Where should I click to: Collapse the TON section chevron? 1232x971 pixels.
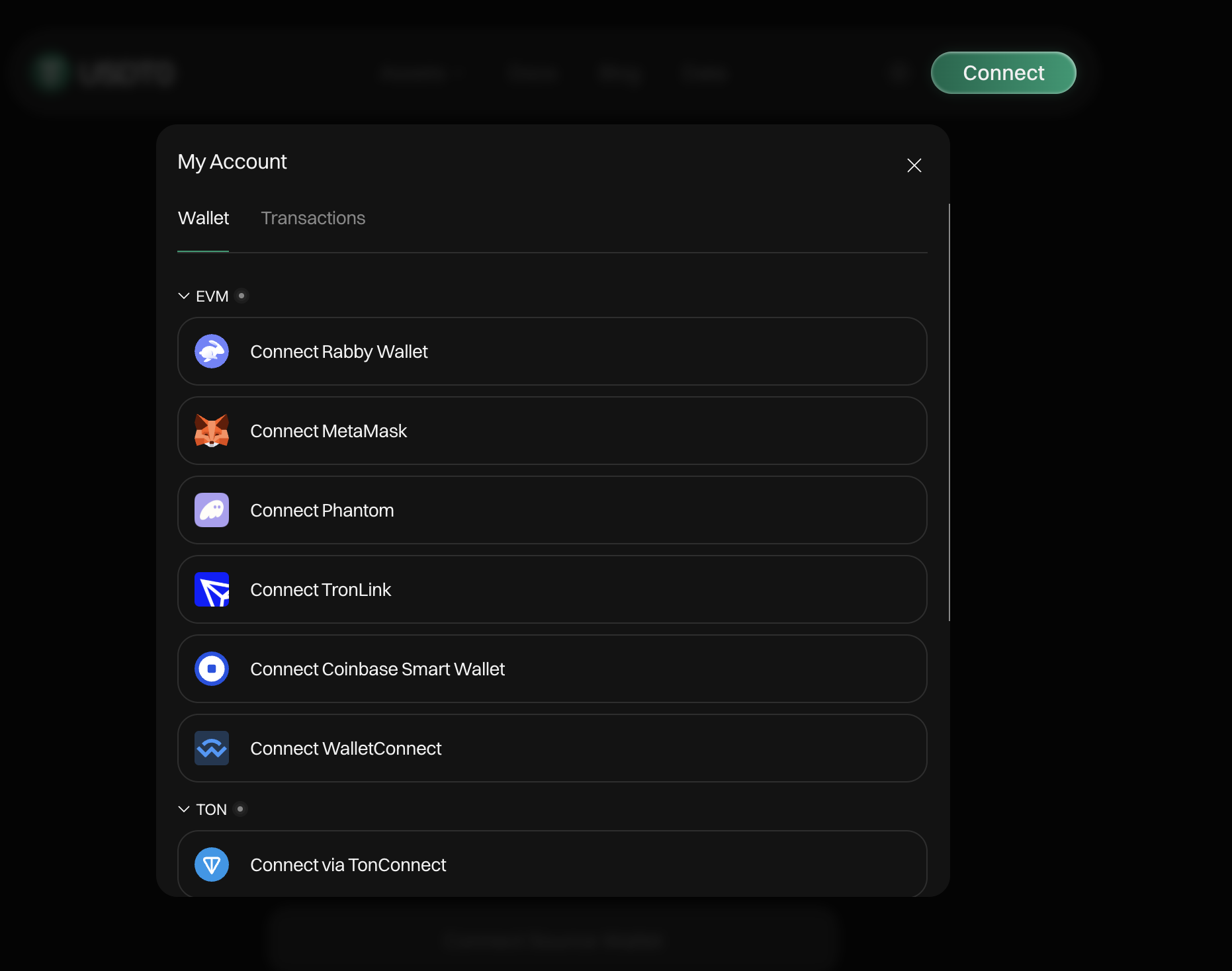[184, 809]
